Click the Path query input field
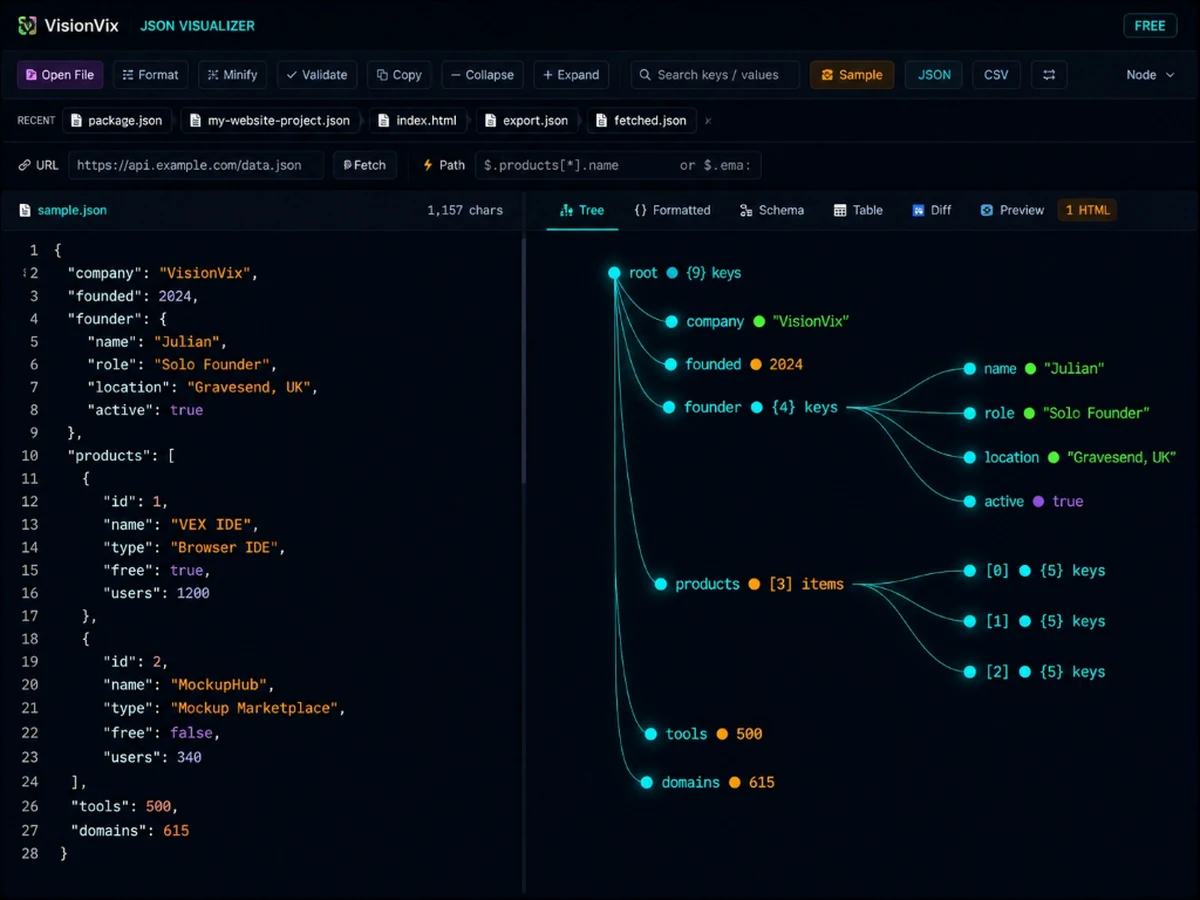1200x900 pixels. click(617, 165)
